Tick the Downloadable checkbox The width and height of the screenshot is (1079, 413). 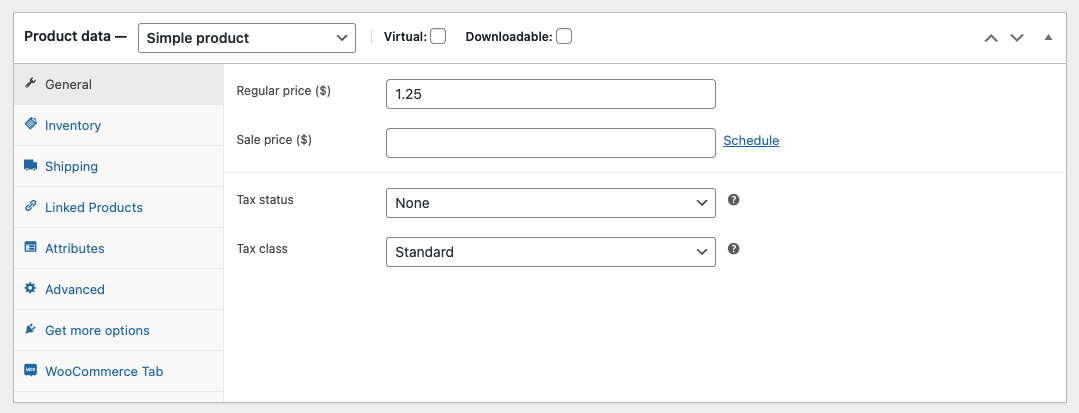click(564, 36)
